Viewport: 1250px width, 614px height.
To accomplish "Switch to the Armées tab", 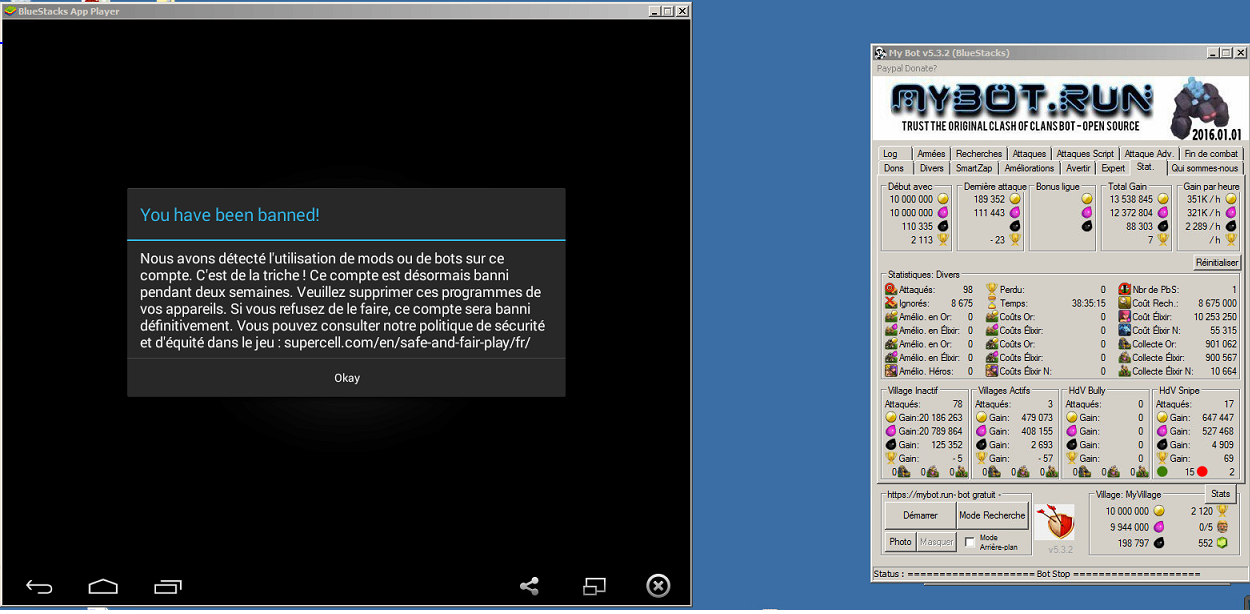I will (x=931, y=154).
